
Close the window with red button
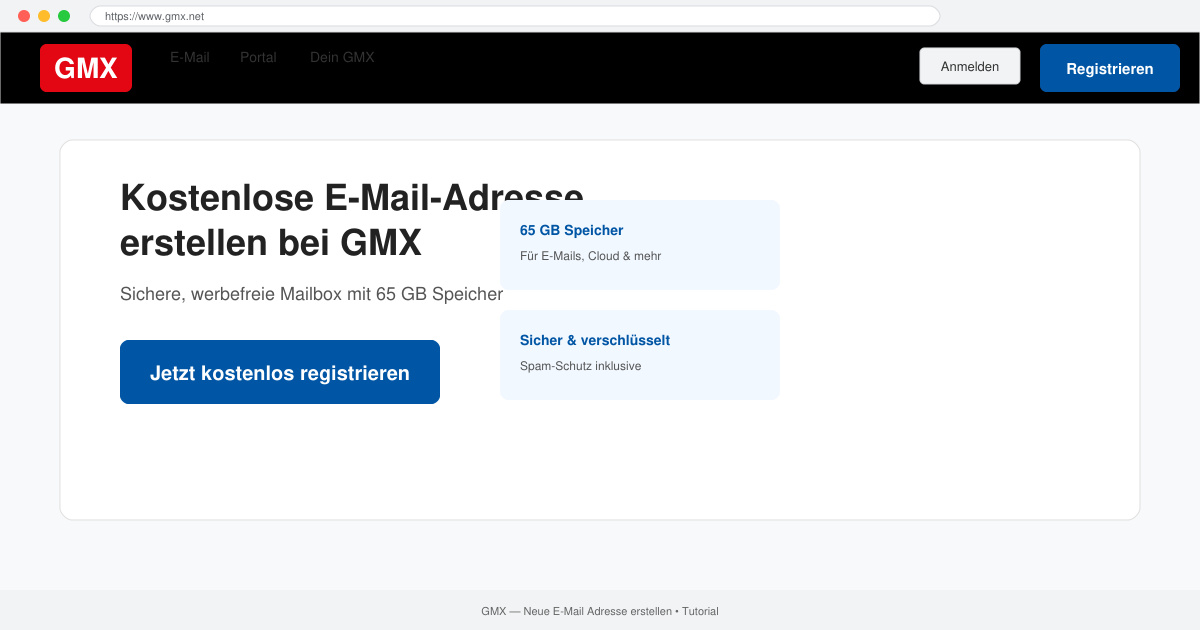[x=24, y=16]
